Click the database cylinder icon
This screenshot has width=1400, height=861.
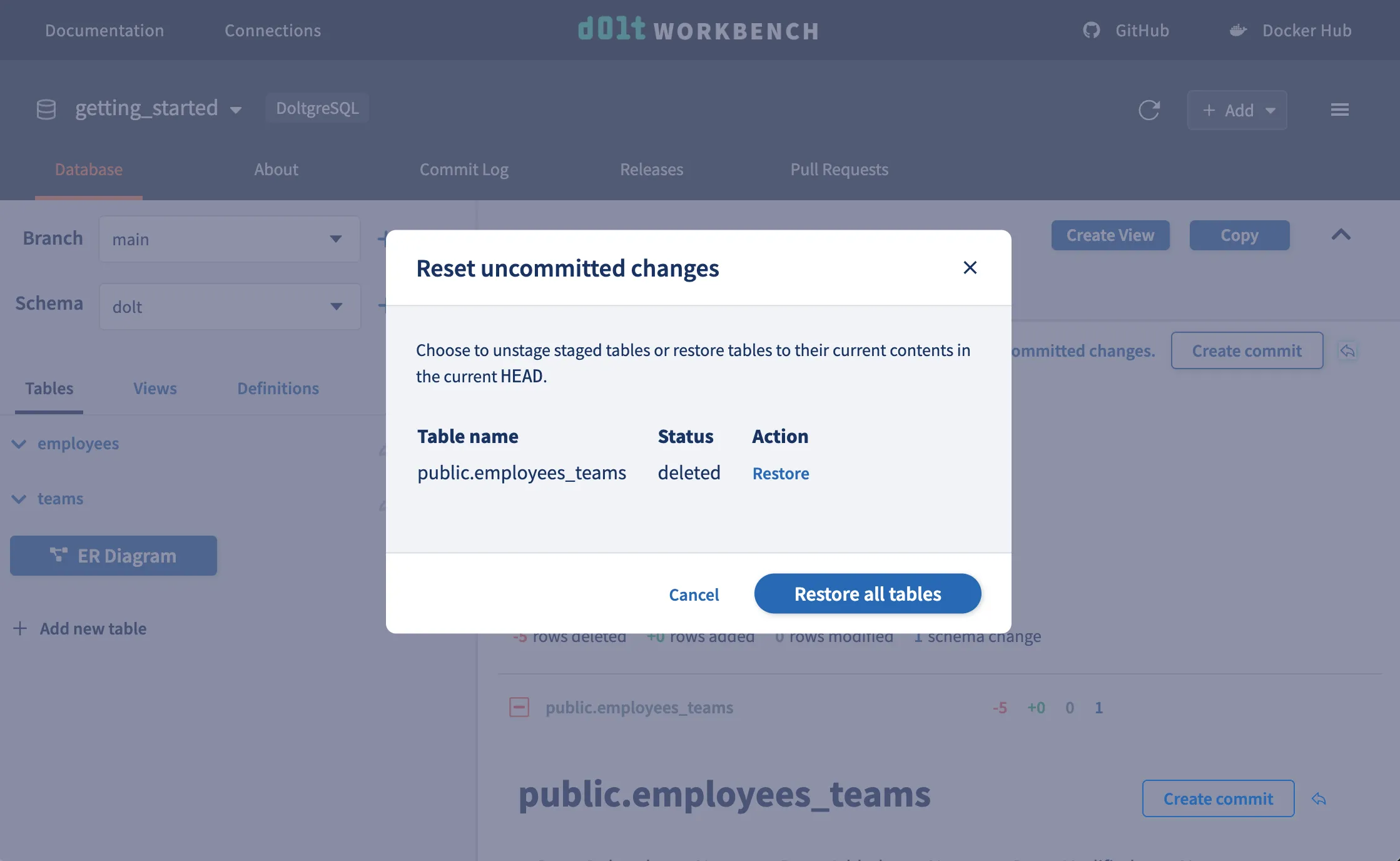click(46, 110)
